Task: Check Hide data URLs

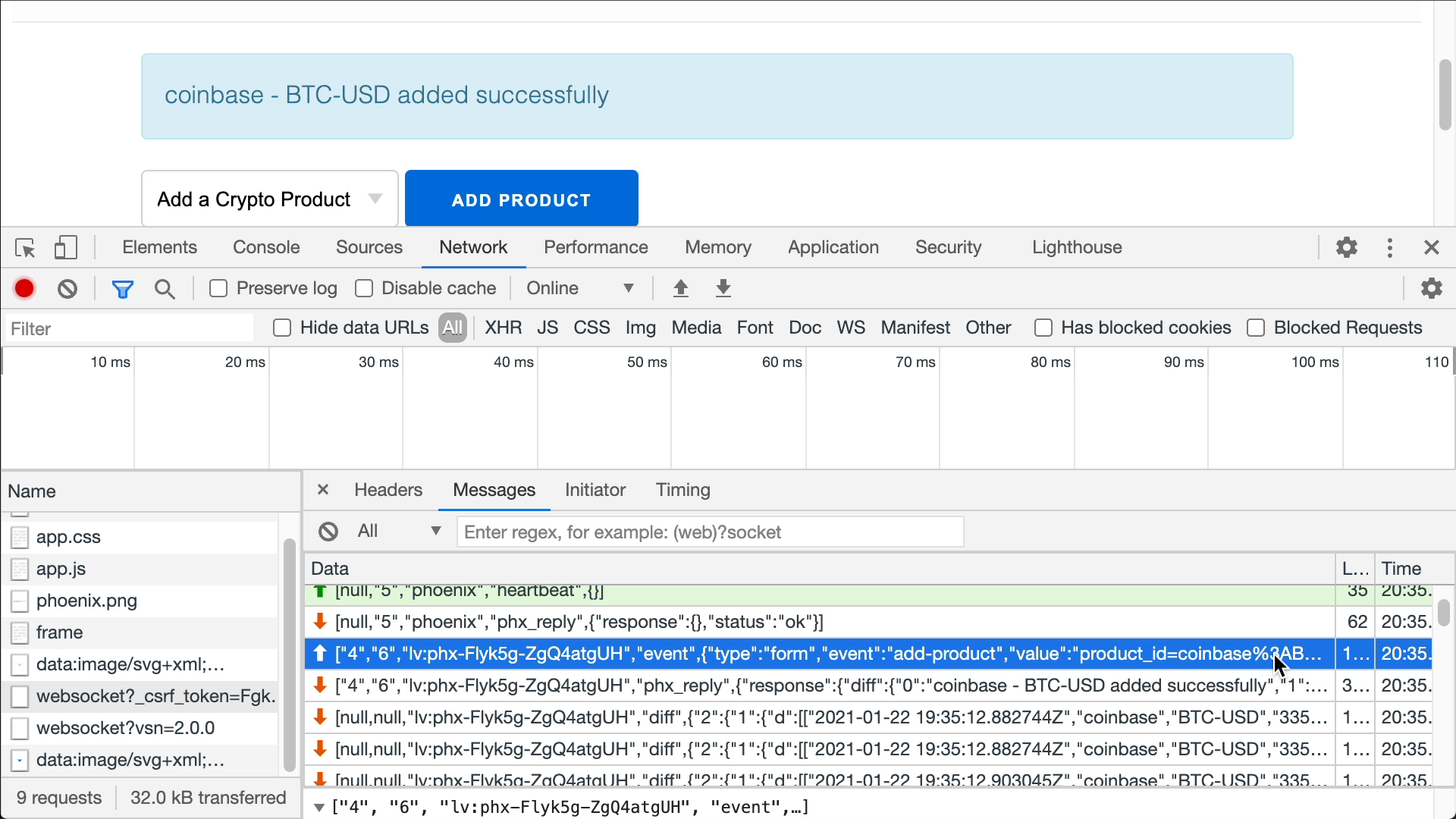Action: [x=282, y=328]
